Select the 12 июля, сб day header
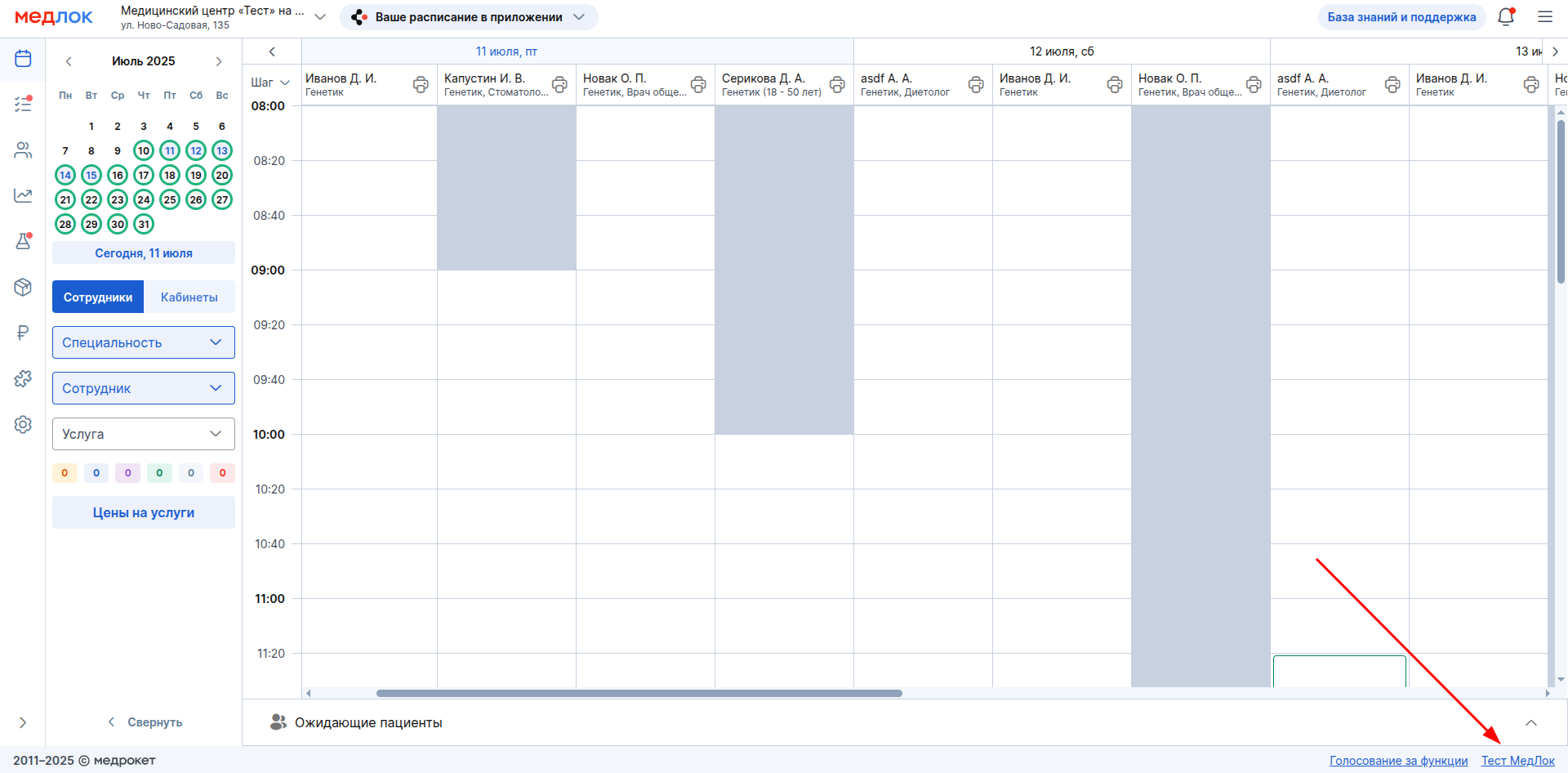 [1062, 51]
